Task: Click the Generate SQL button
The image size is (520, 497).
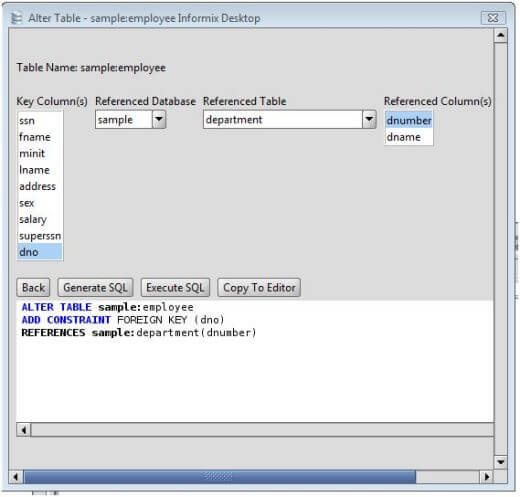Action: pyautogui.click(x=95, y=287)
